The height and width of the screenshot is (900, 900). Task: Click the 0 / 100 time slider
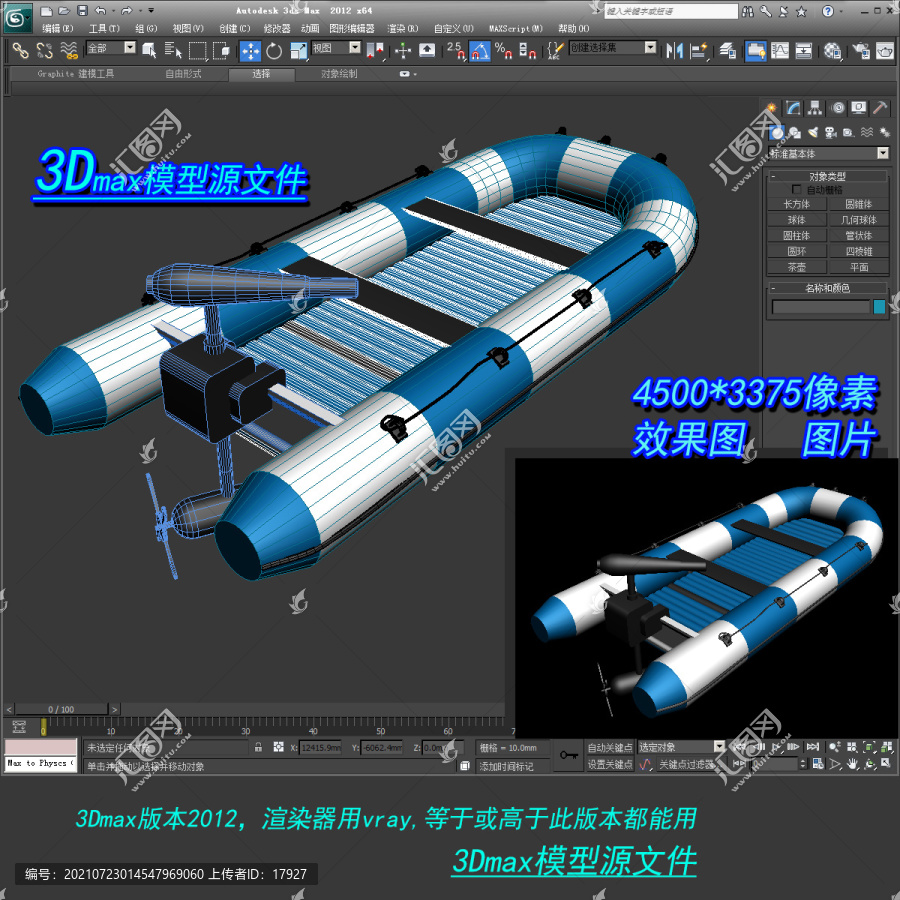(x=61, y=709)
